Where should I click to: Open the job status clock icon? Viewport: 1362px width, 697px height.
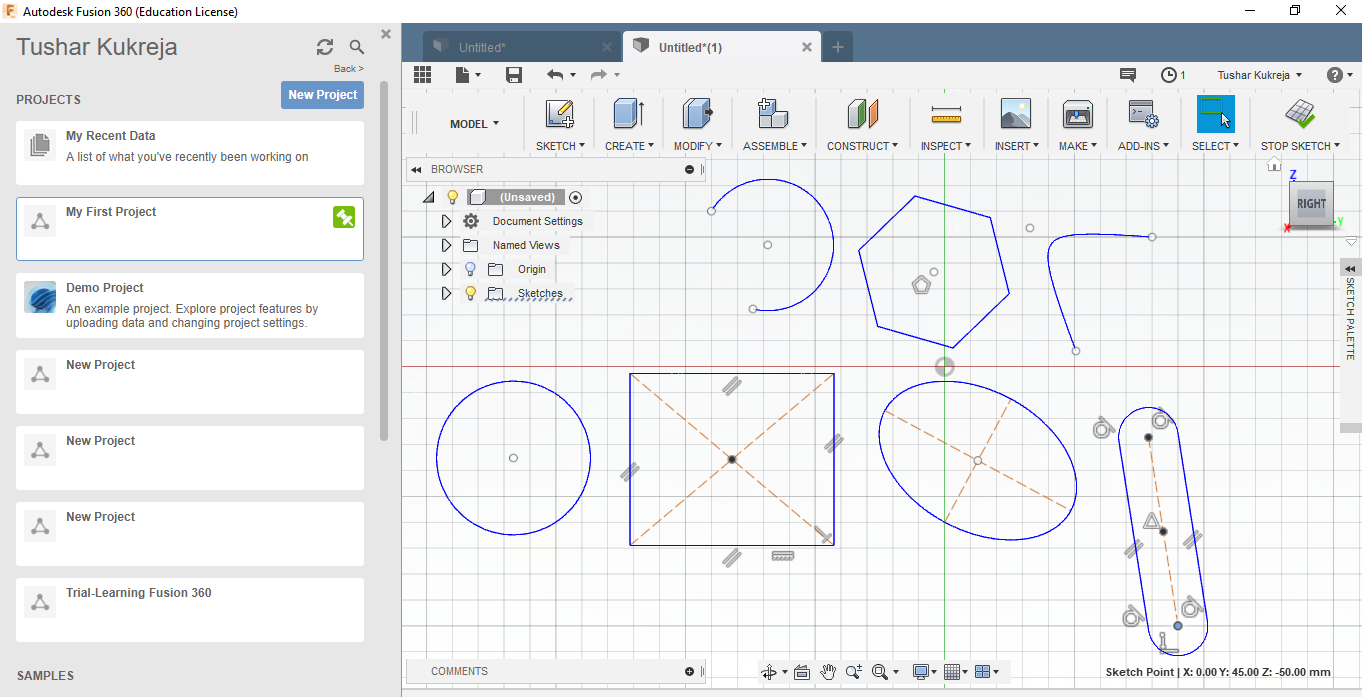(x=1169, y=75)
